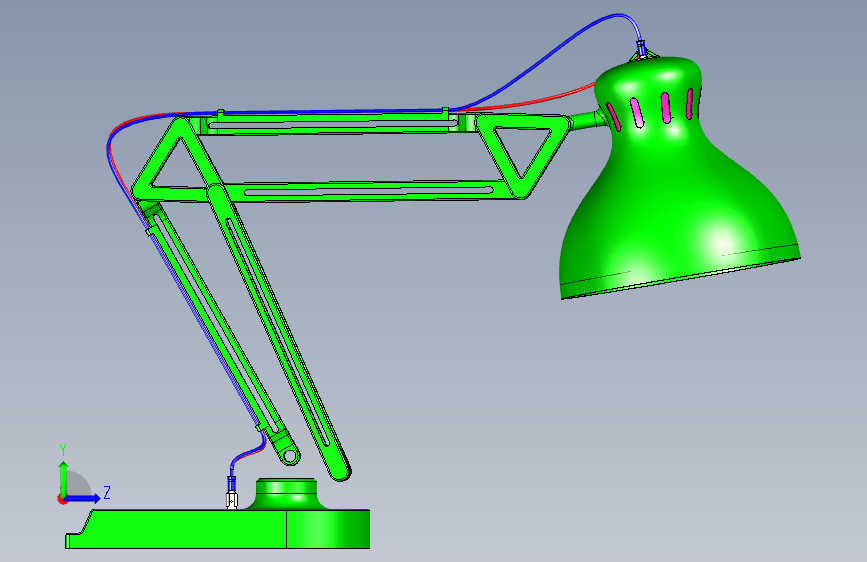This screenshot has width=867, height=562.
Task: Pick the upper horizontal arm bar
Action: [x=332, y=124]
